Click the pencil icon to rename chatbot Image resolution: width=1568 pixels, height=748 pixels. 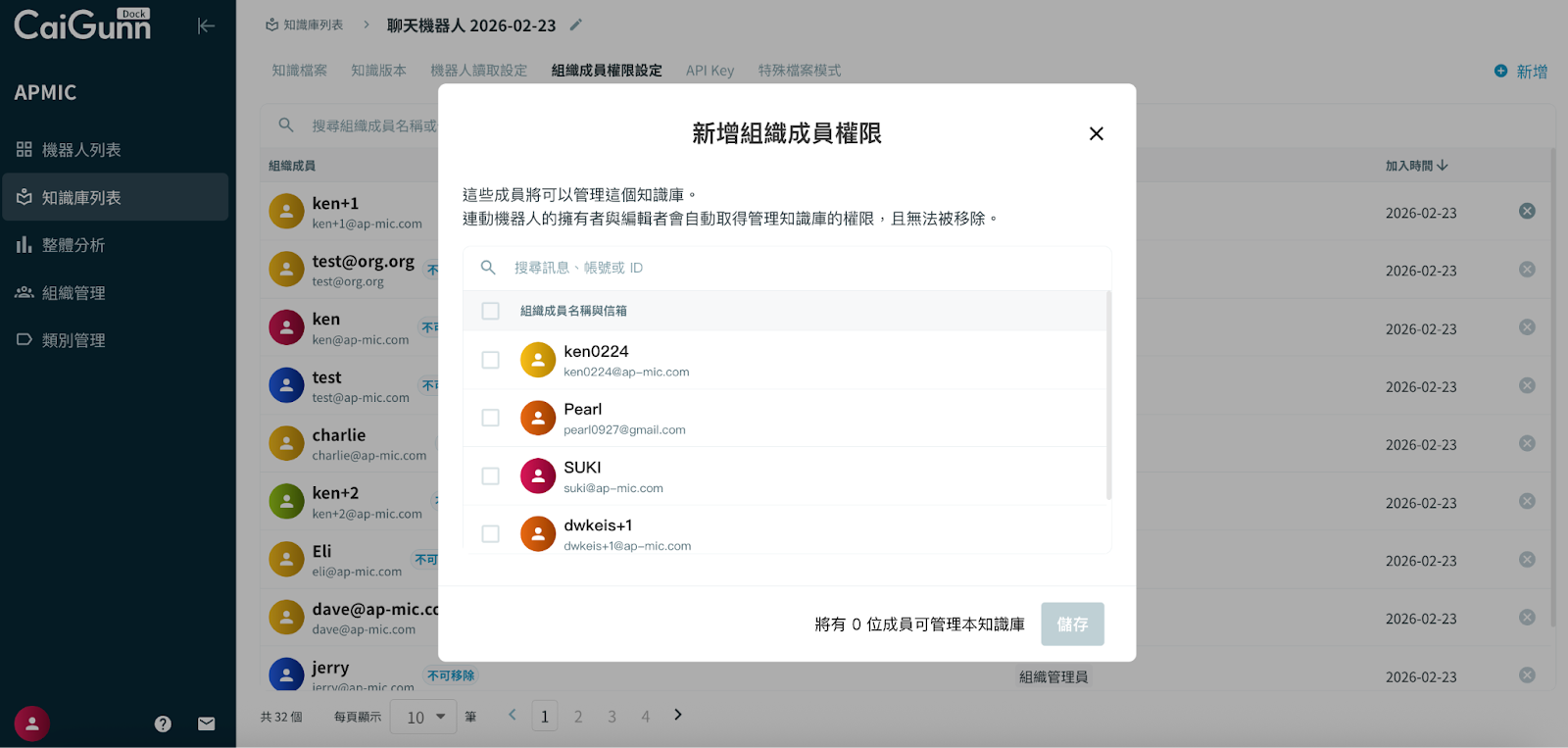[x=576, y=25]
